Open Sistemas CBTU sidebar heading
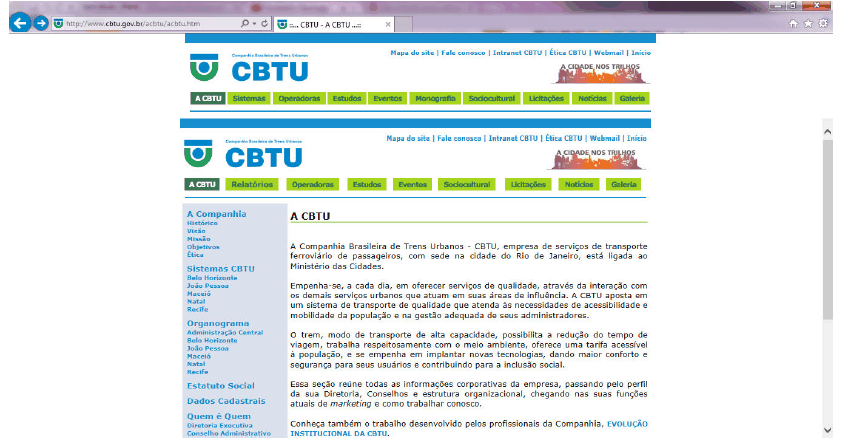 220,269
